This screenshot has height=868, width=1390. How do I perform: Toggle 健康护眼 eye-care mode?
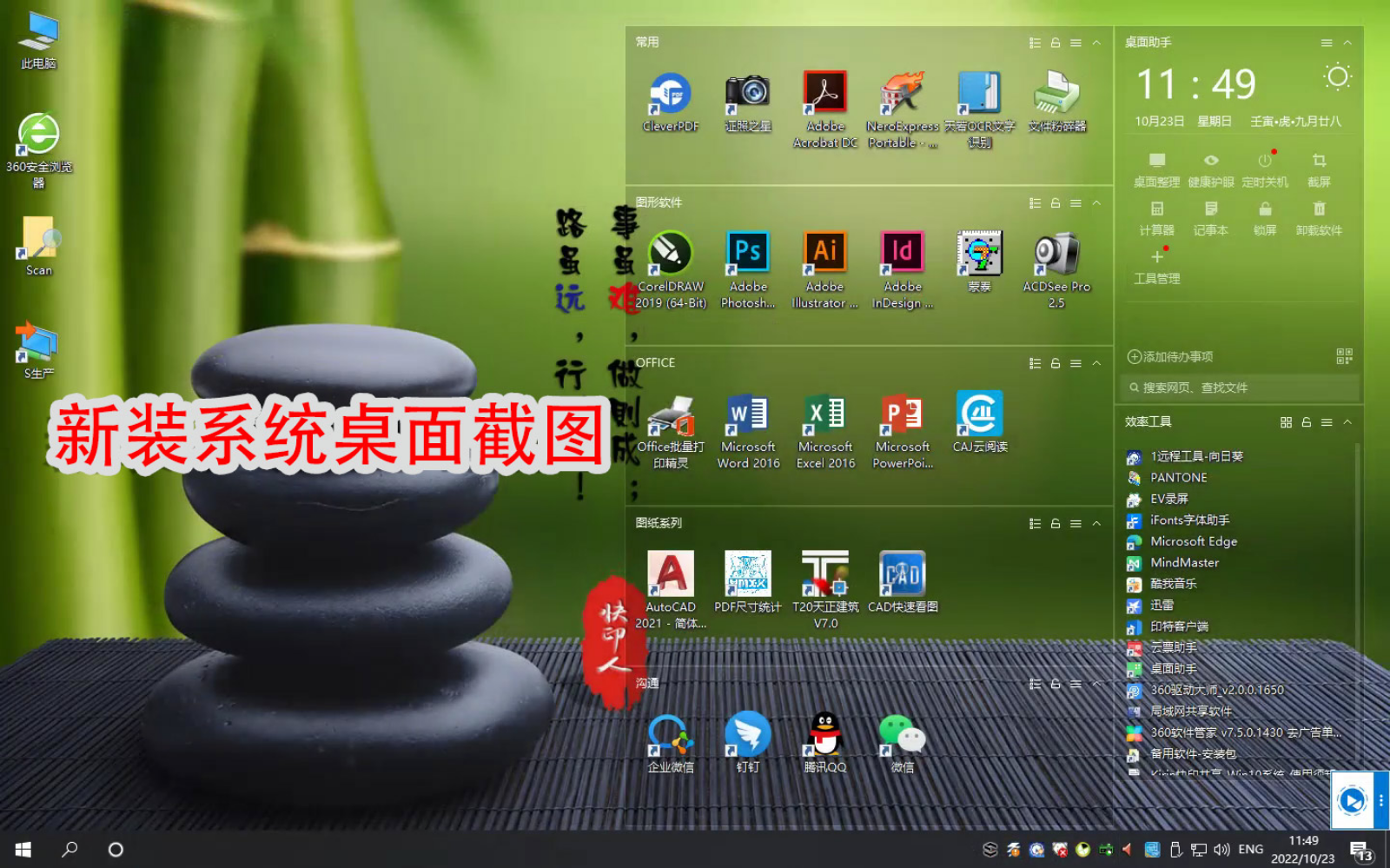tap(1211, 169)
